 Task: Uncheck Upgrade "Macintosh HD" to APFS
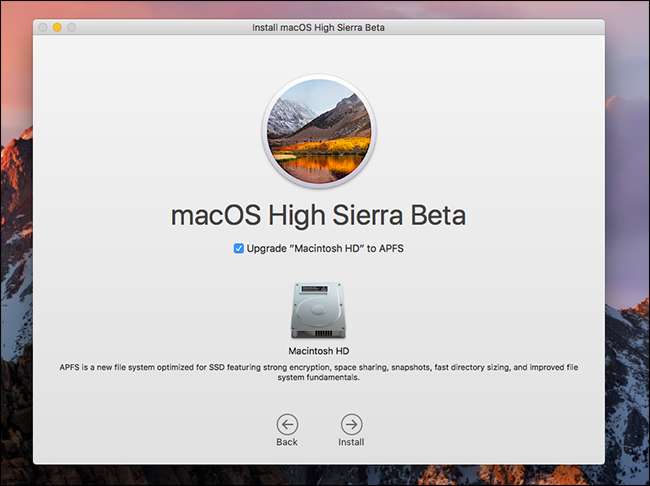tap(238, 248)
